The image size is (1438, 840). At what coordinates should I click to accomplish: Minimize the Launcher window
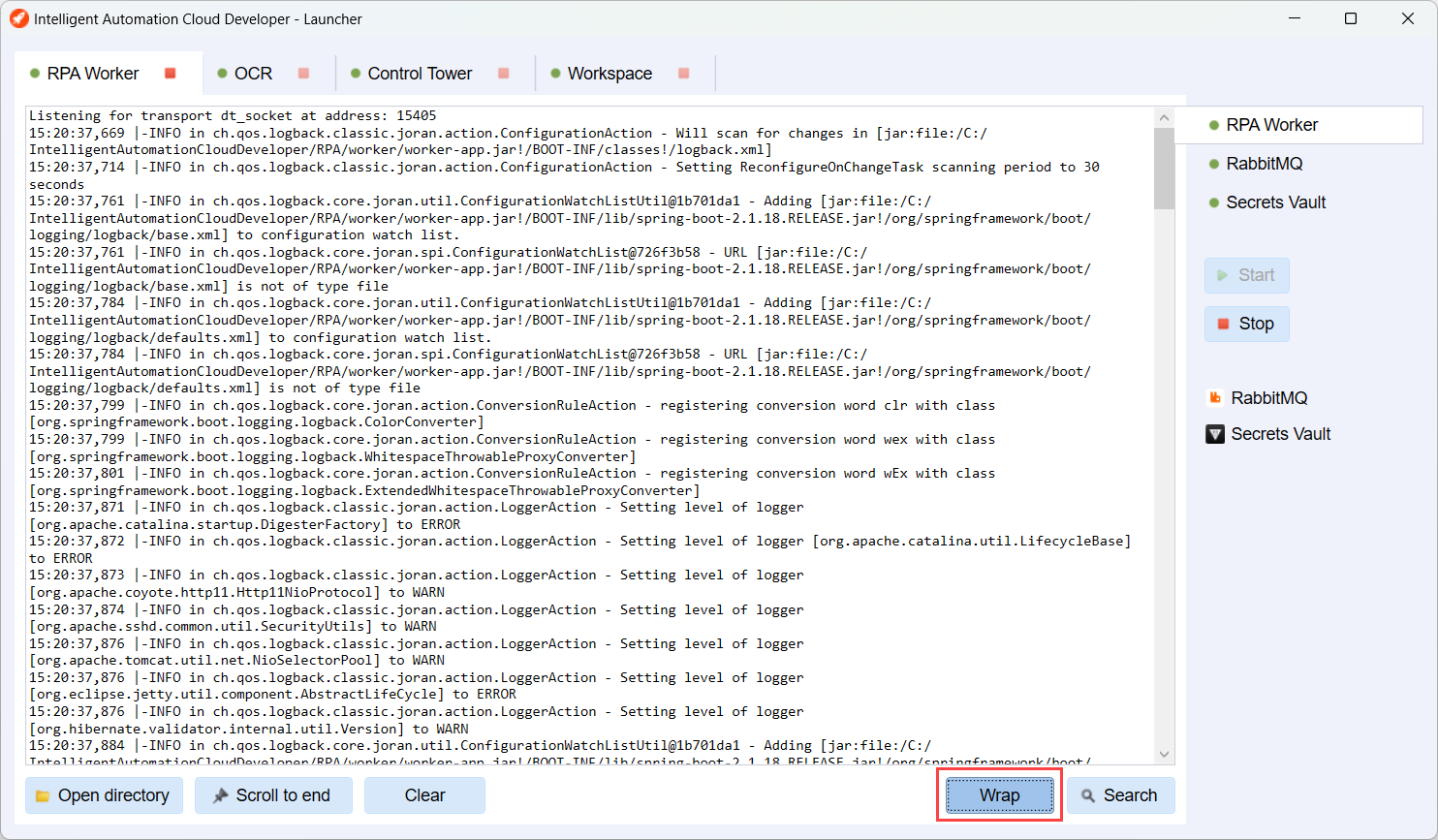1295,18
